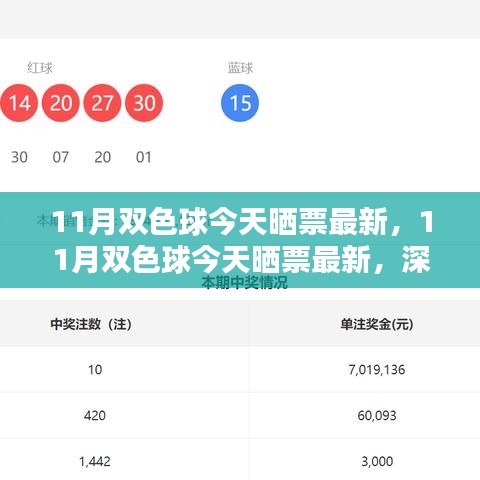Select the cell showing 10 winning entries
This screenshot has width=480, height=480.
pos(95,369)
